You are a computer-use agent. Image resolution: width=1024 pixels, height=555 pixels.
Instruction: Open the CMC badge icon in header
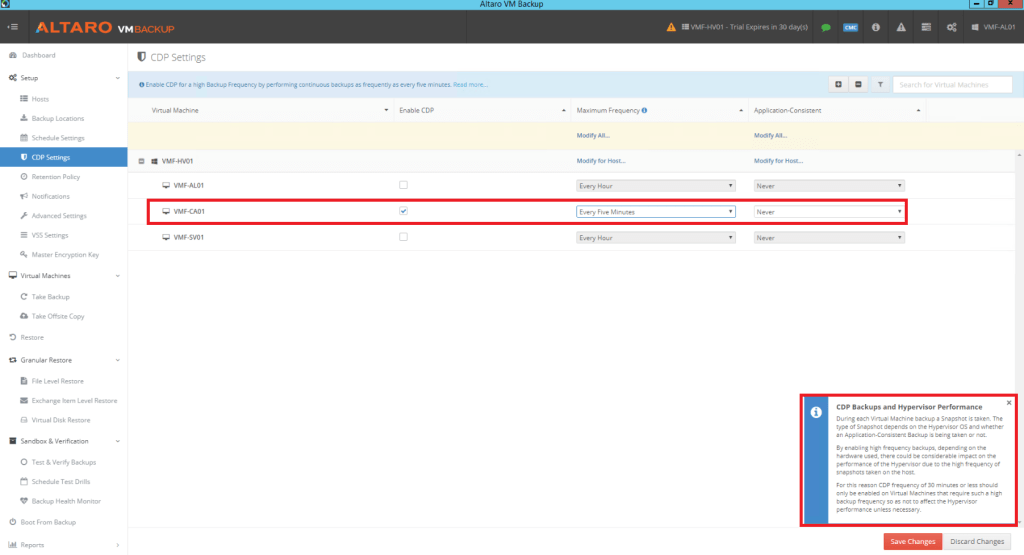click(851, 27)
